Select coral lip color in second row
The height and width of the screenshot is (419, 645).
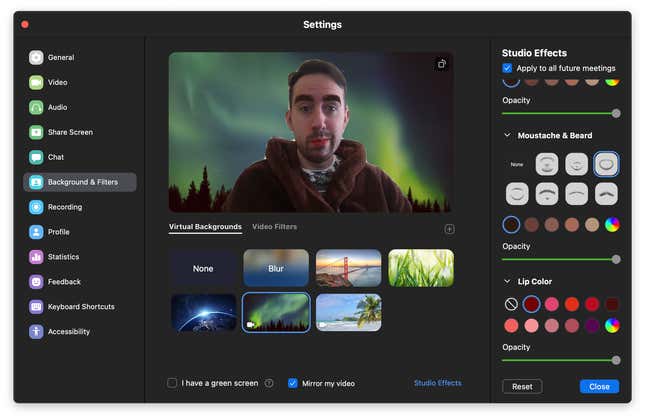coord(511,326)
